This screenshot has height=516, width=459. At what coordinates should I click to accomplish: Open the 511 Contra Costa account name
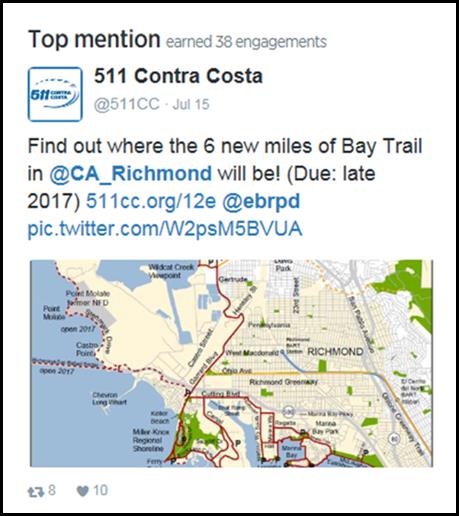click(x=178, y=76)
